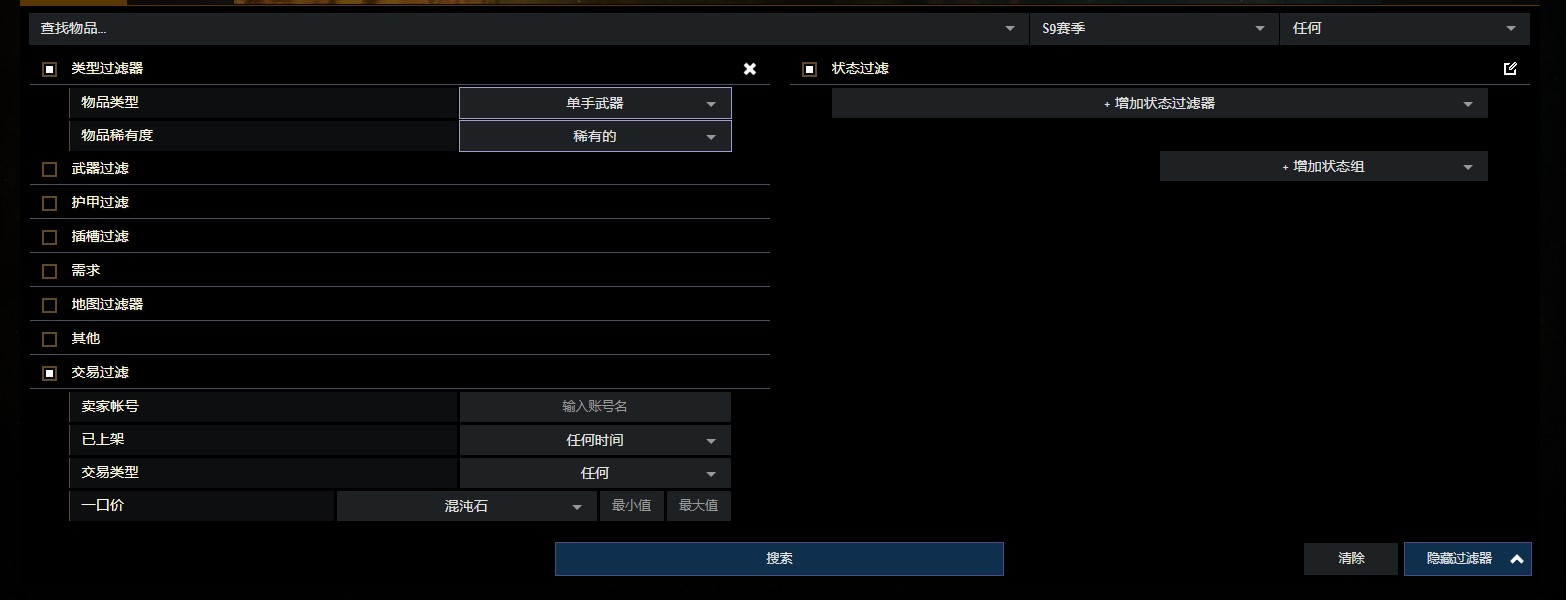Toggle the 类型过滤器 checkbox

click(49, 69)
